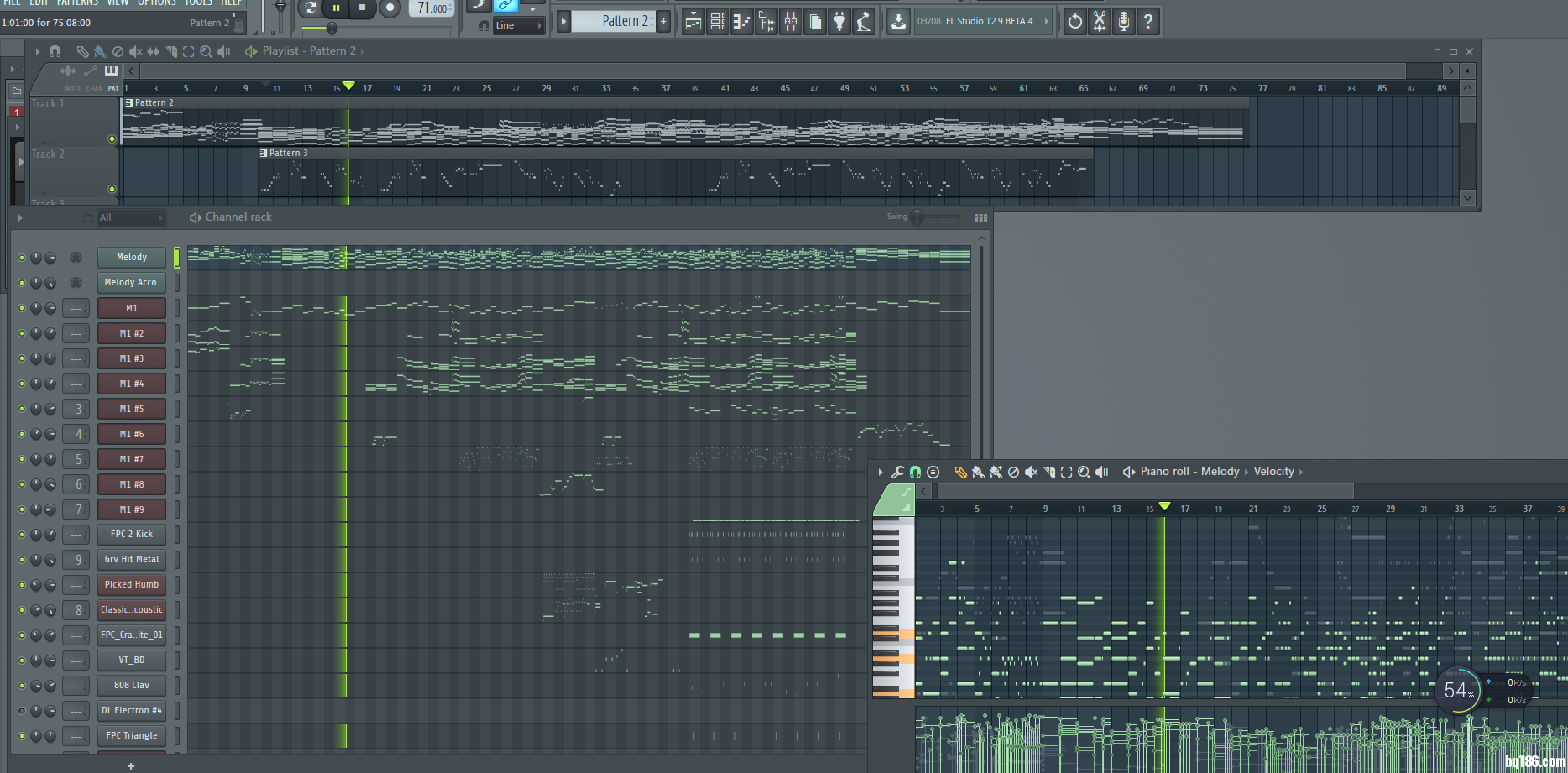
Task: Open the Channel rack options menu arrow
Action: [20, 217]
